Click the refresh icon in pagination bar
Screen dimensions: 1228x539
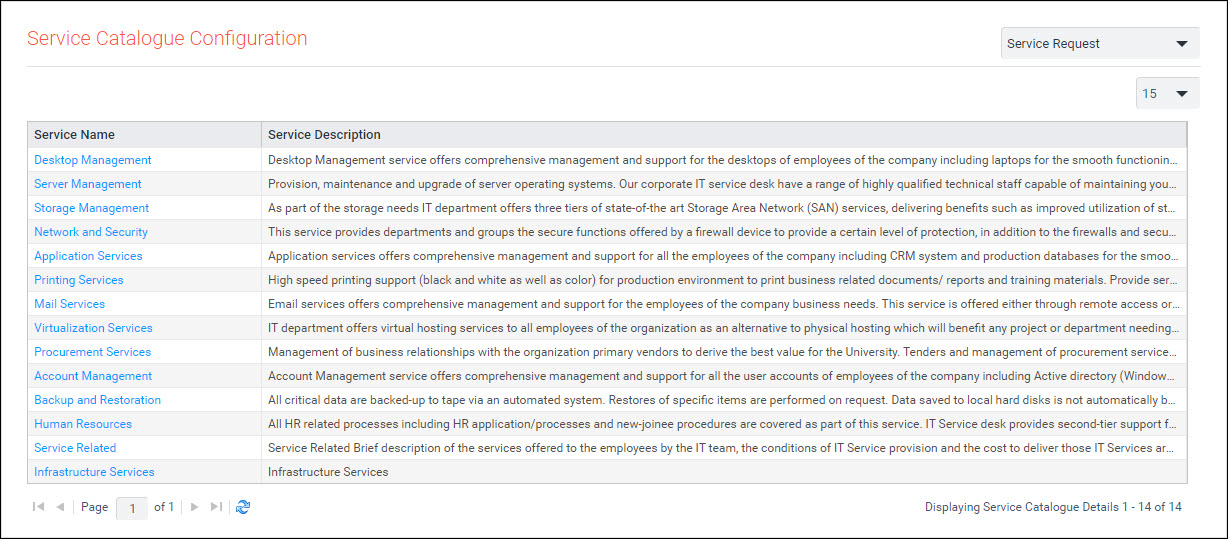(243, 507)
